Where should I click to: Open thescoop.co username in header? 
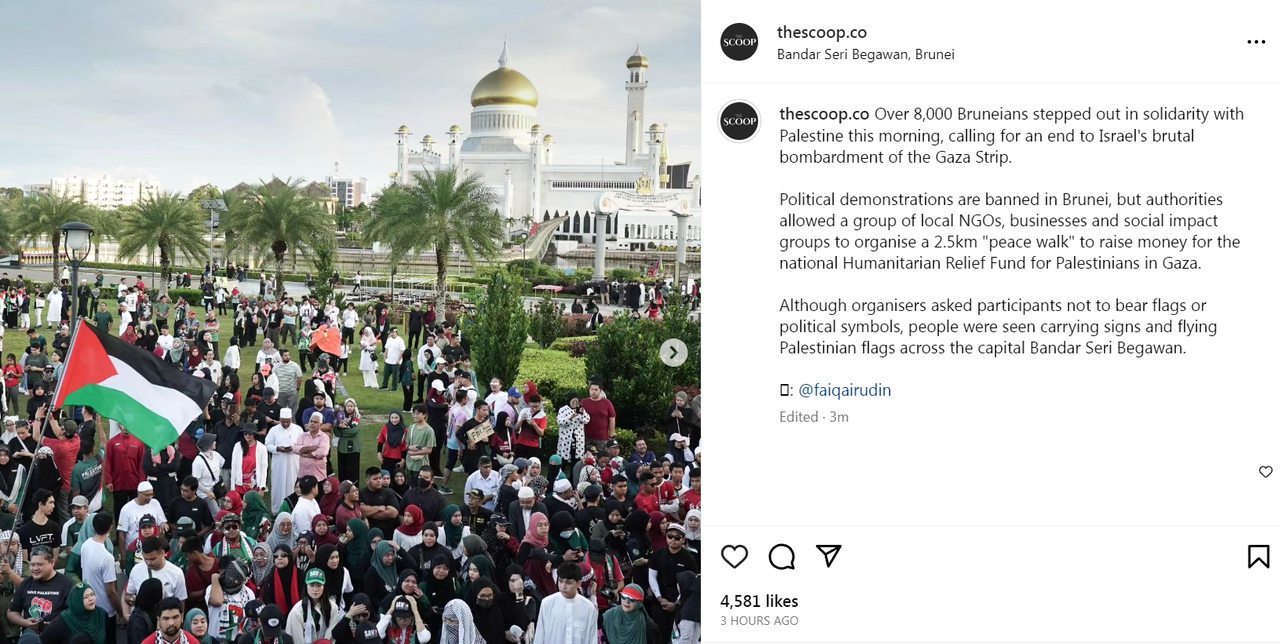click(x=822, y=32)
